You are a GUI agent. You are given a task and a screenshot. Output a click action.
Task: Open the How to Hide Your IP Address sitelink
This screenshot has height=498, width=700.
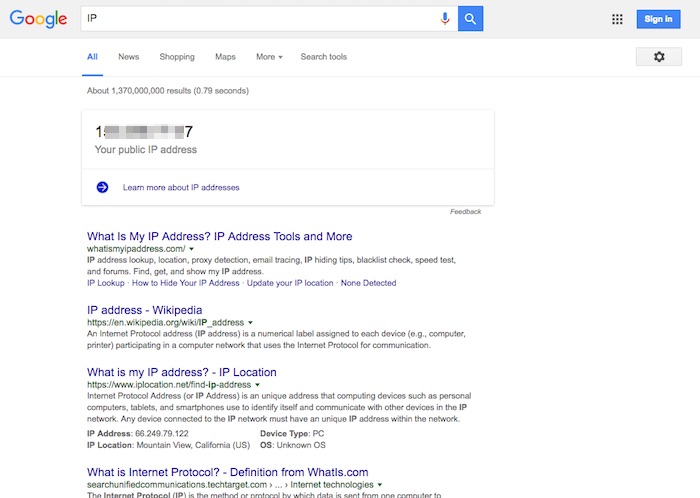pos(186,283)
